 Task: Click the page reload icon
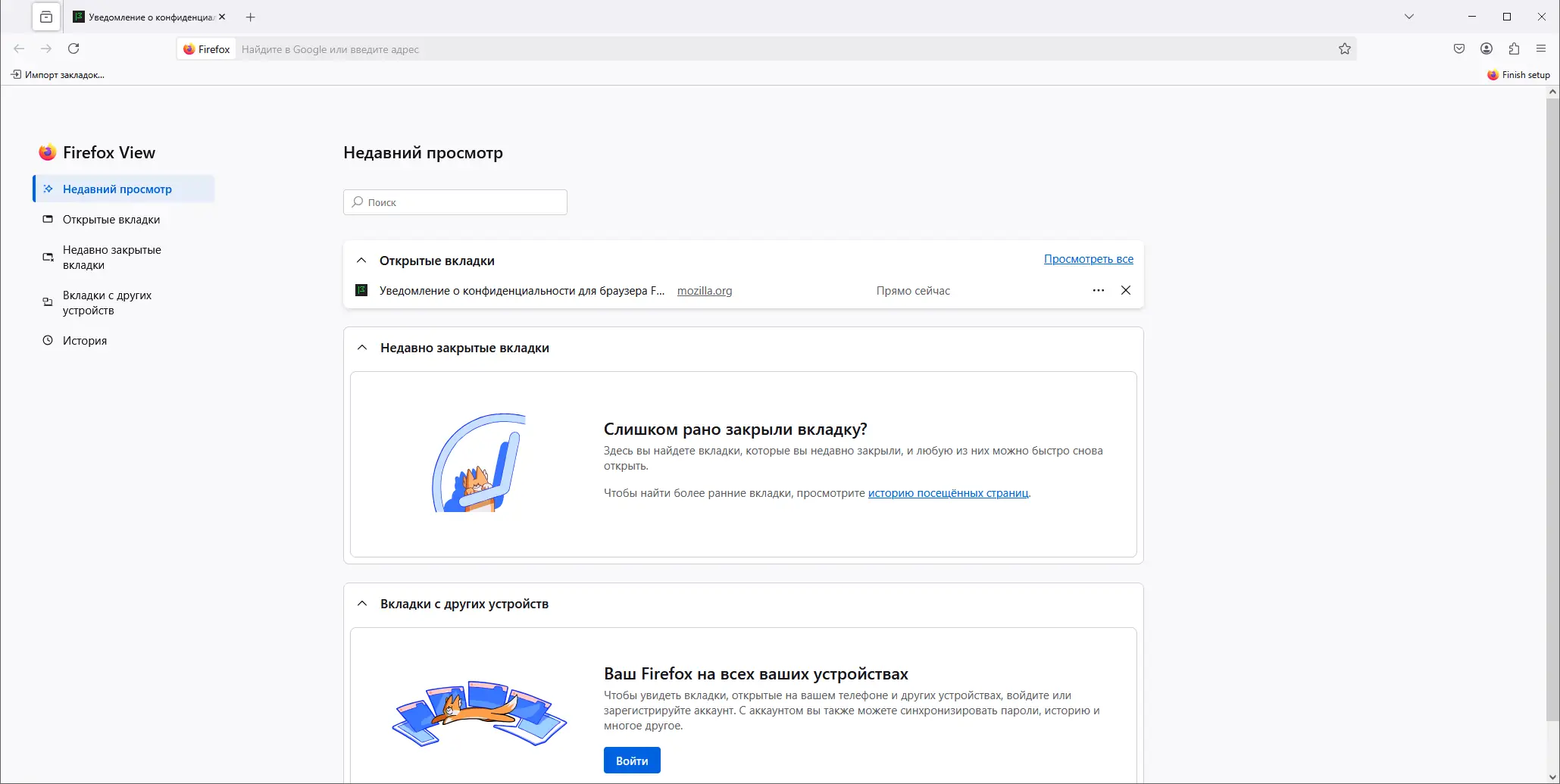click(74, 48)
